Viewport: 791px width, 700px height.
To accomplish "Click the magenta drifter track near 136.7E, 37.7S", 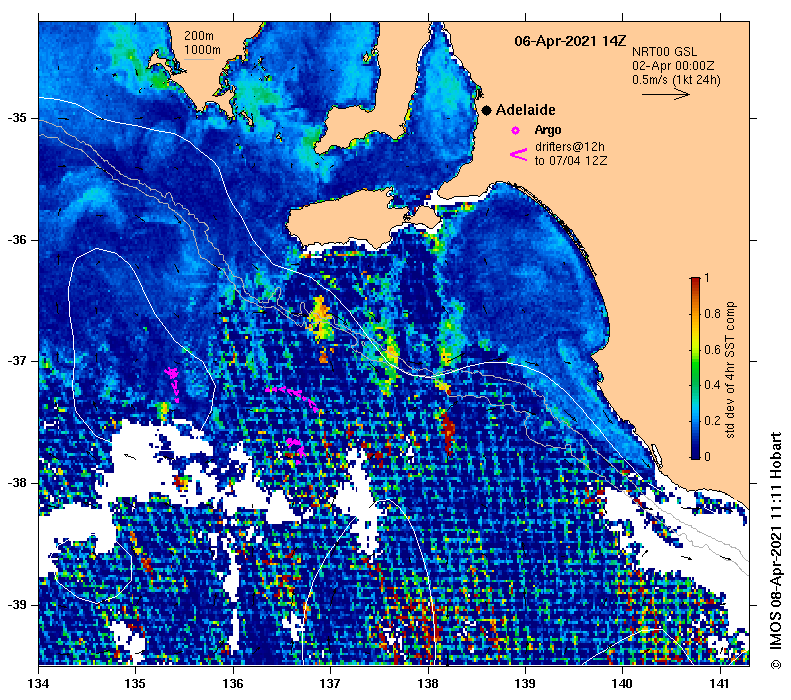I will [296, 449].
